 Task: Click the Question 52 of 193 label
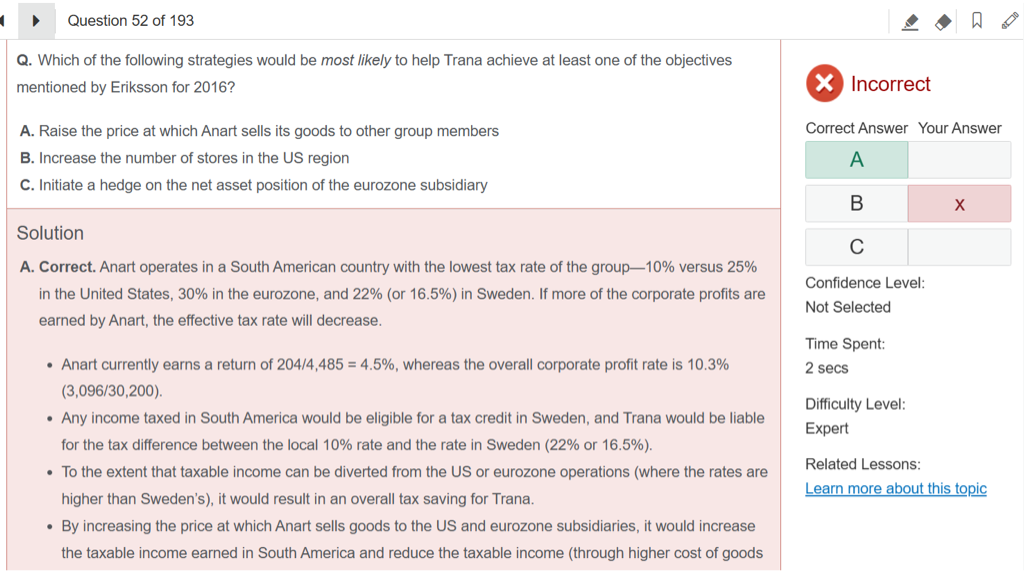[131, 21]
